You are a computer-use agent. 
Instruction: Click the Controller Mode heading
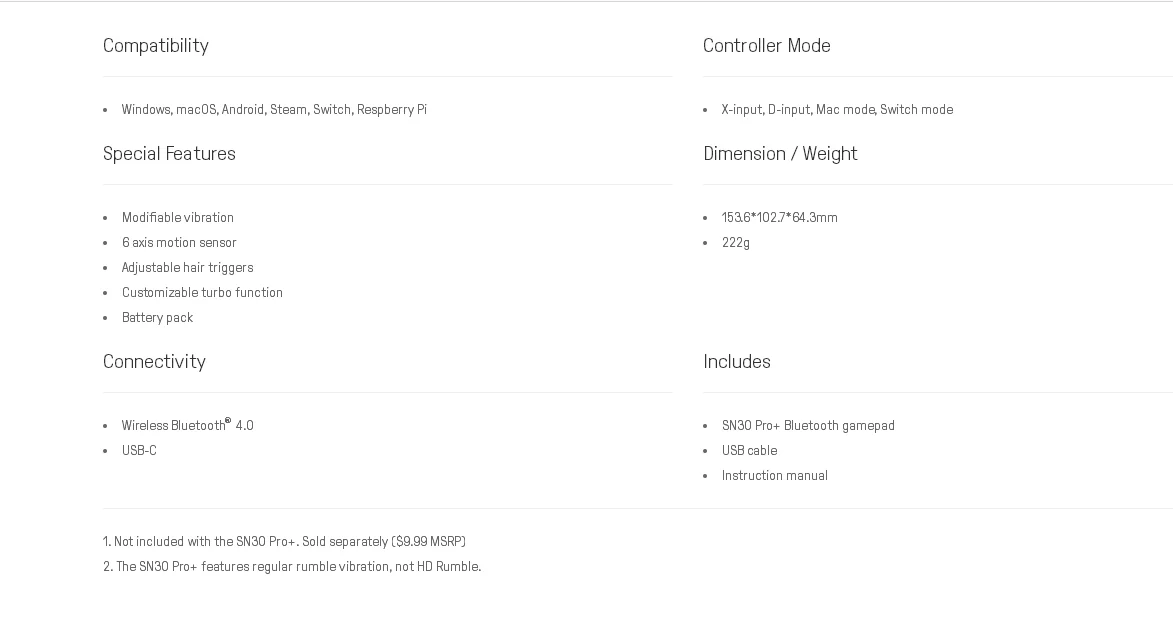click(x=767, y=46)
